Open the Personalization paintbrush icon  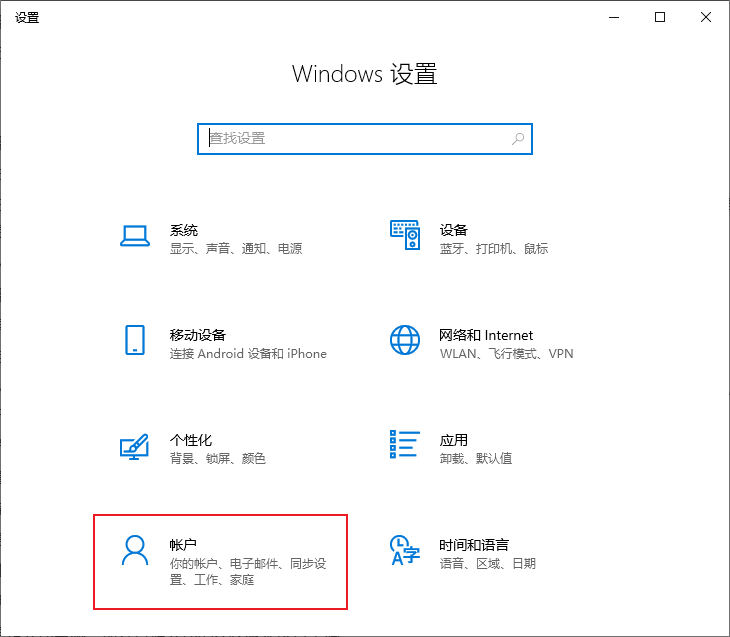(x=135, y=446)
